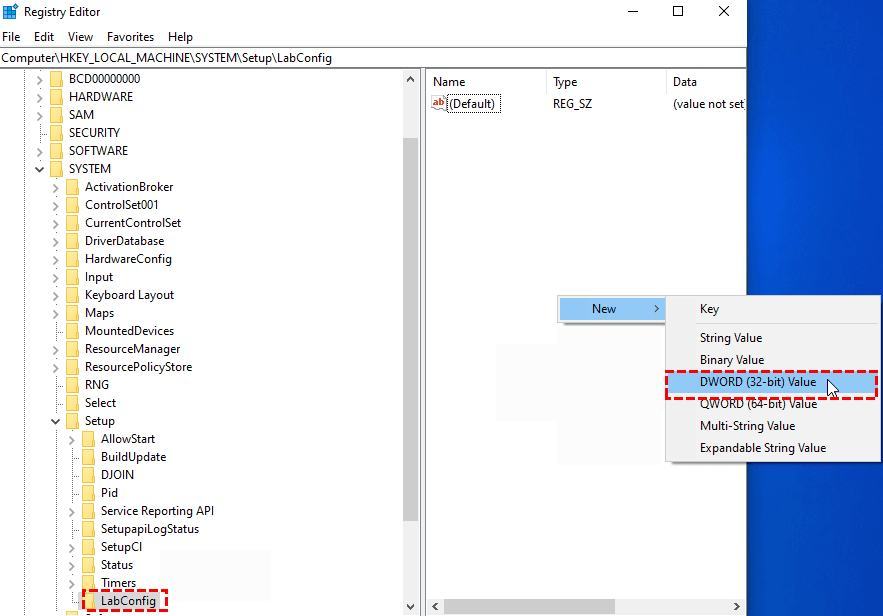Viewport: 883px width, 616px height.
Task: Click the Pid folder icon
Action: [88, 493]
